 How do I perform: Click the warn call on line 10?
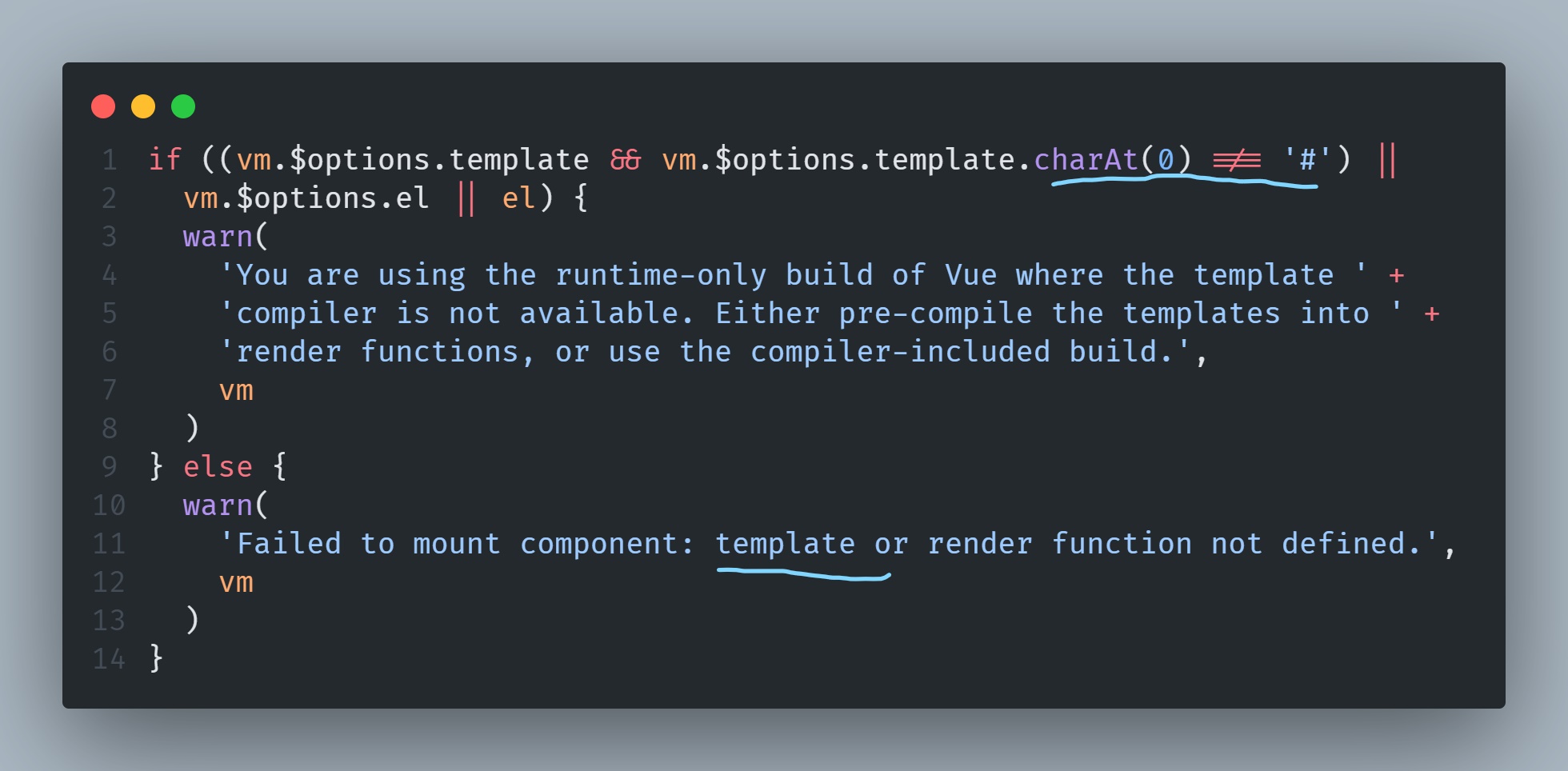tap(218, 505)
